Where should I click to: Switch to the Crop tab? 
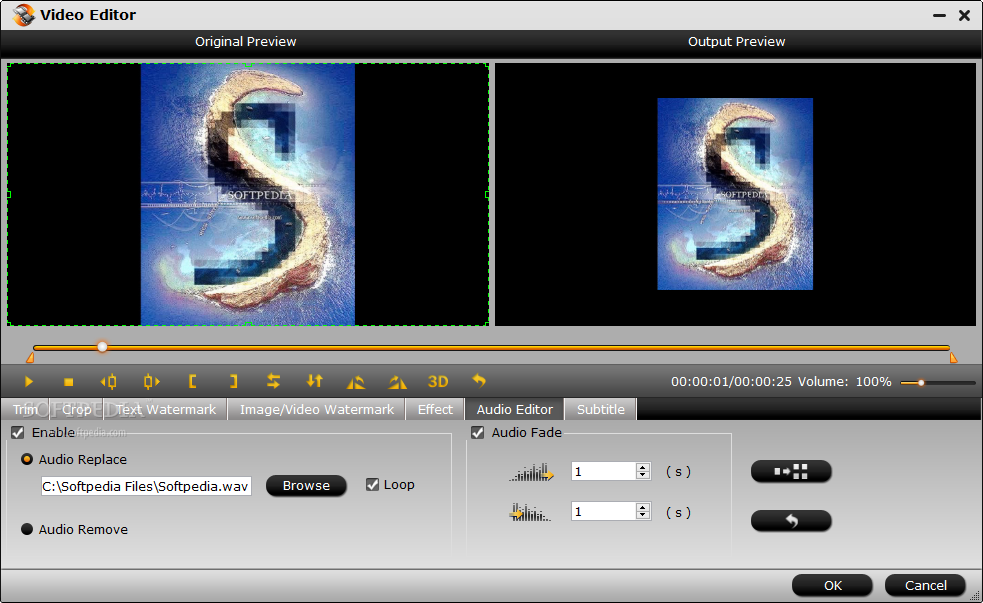[x=76, y=409]
